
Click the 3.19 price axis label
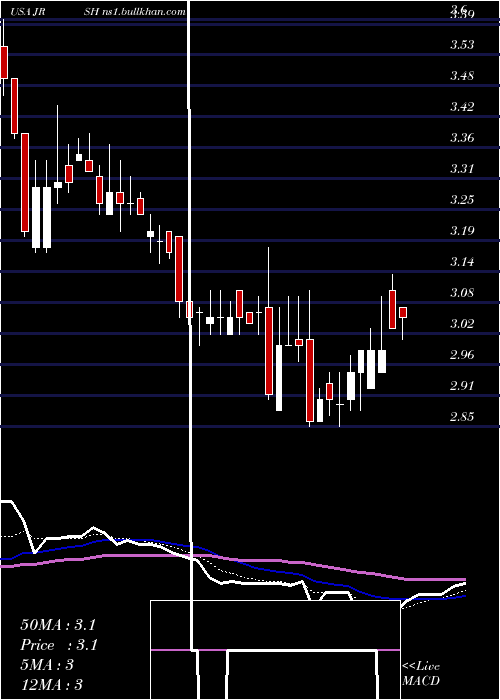(x=462, y=231)
